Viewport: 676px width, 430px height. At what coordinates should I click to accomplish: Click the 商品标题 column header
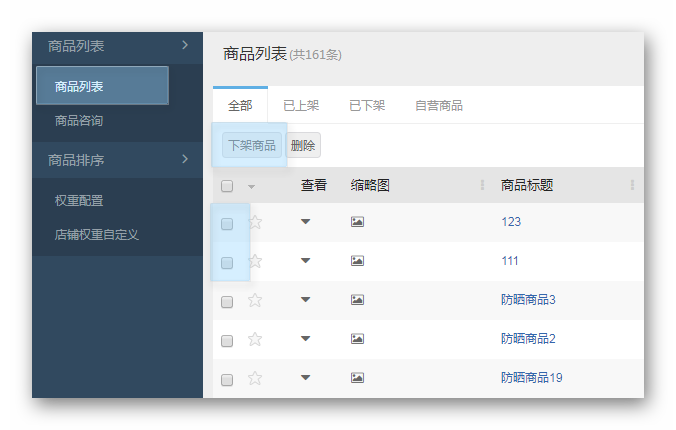coord(527,185)
